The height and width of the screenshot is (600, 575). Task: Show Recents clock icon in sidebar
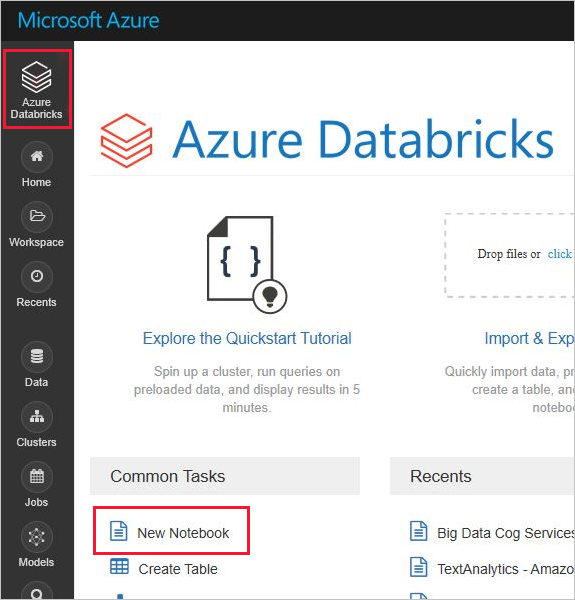pos(37,276)
